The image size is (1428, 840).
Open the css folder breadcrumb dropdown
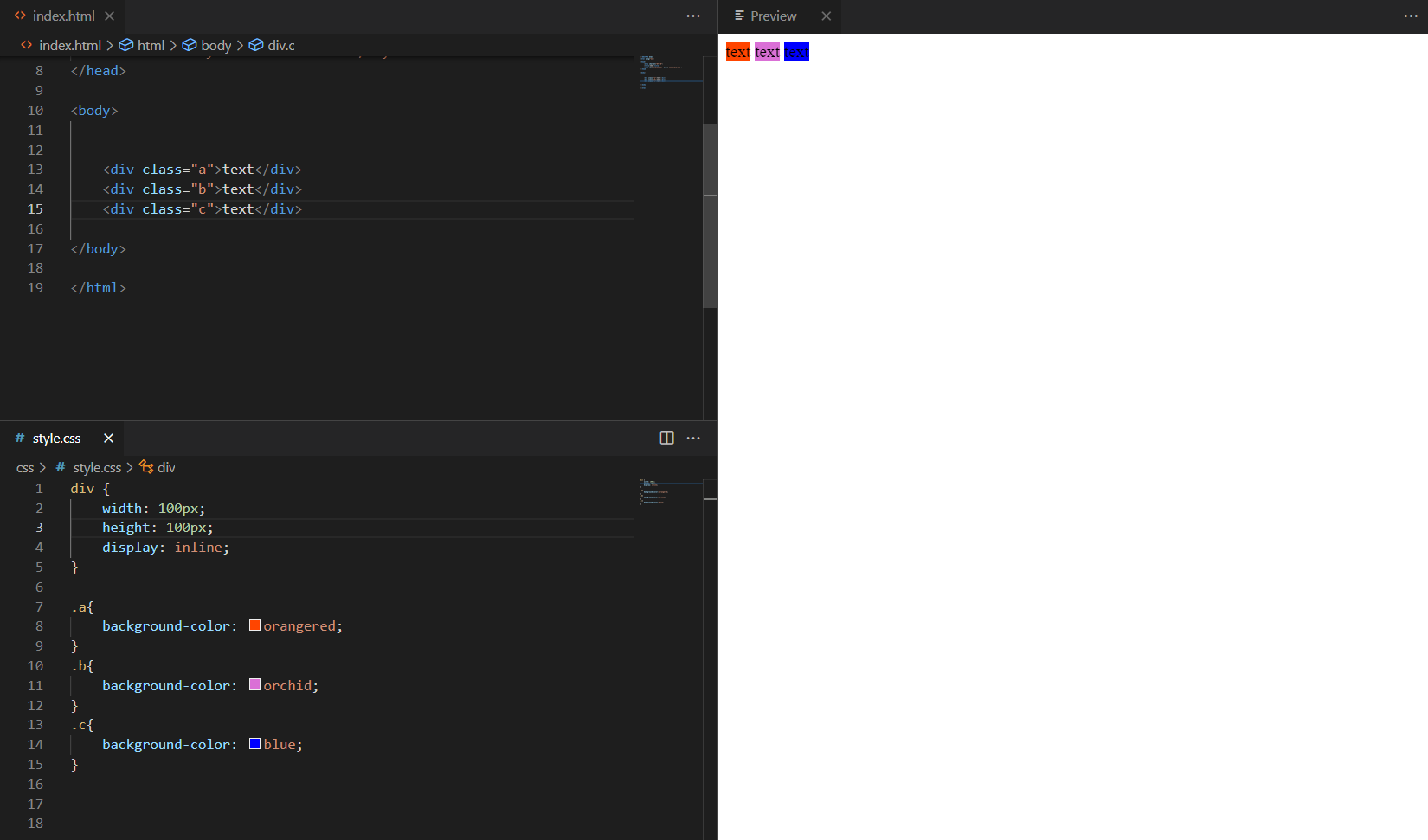tap(25, 467)
